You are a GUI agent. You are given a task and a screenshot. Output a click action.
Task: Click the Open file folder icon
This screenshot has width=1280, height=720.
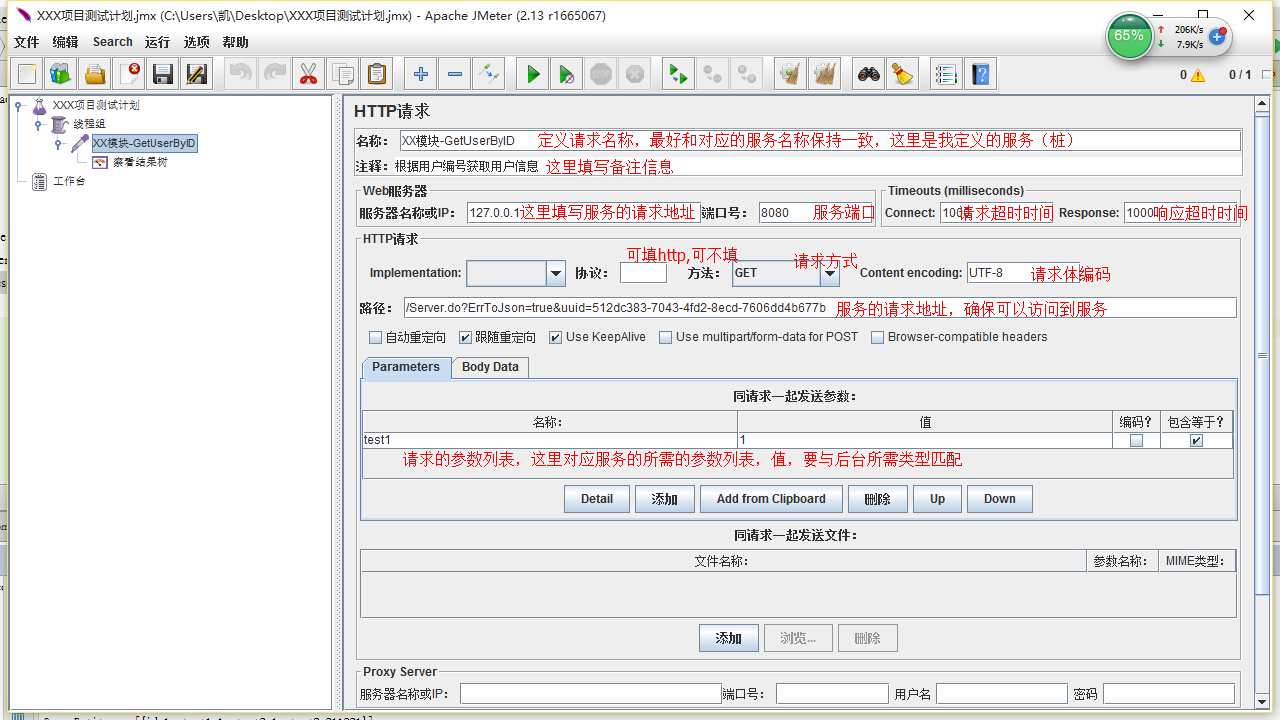coord(95,74)
